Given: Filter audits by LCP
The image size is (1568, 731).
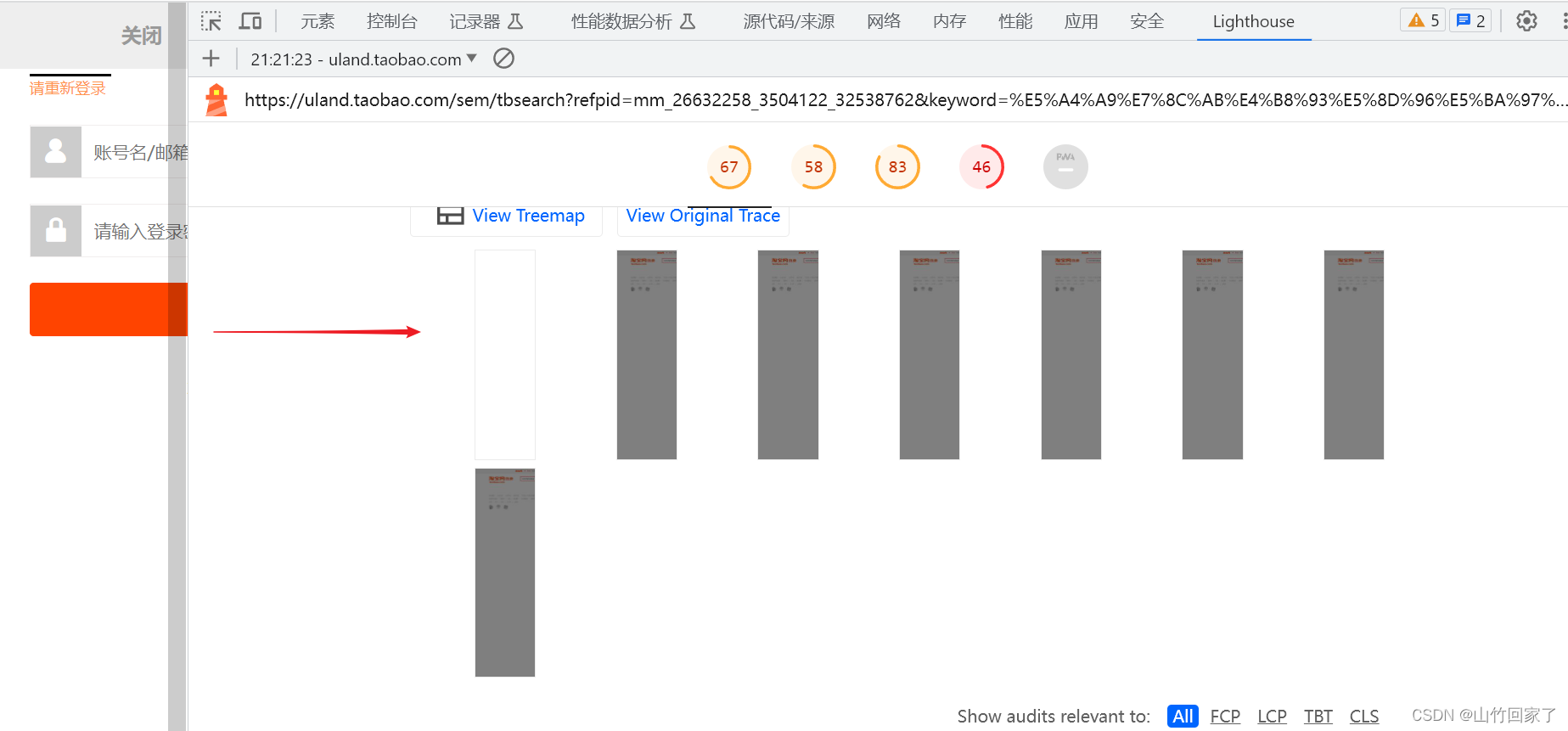Looking at the screenshot, I should coord(1272,716).
